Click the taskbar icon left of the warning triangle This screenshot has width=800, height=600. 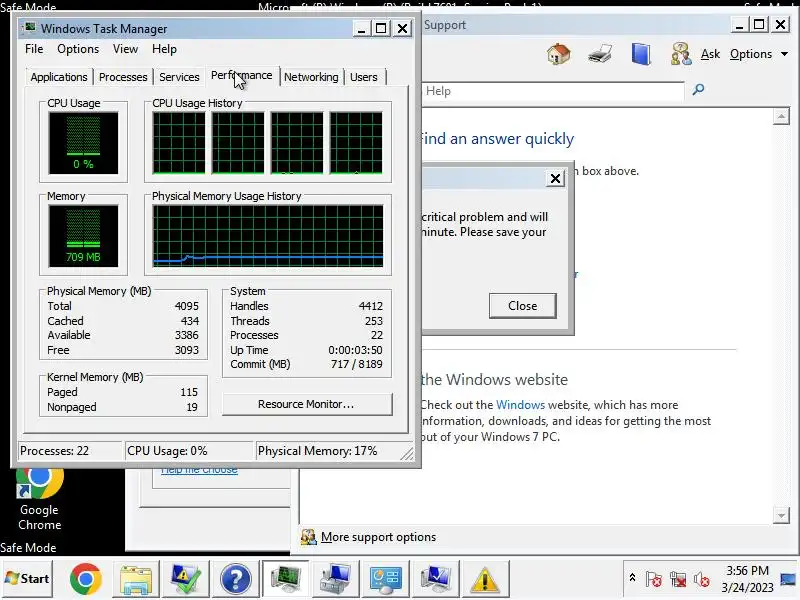coord(435,579)
